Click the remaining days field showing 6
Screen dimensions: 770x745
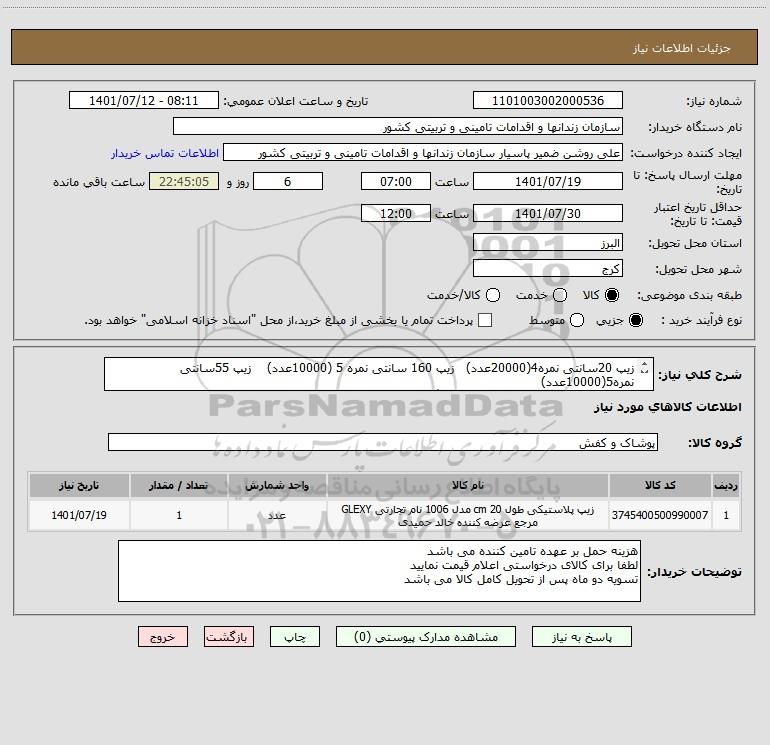coord(288,181)
